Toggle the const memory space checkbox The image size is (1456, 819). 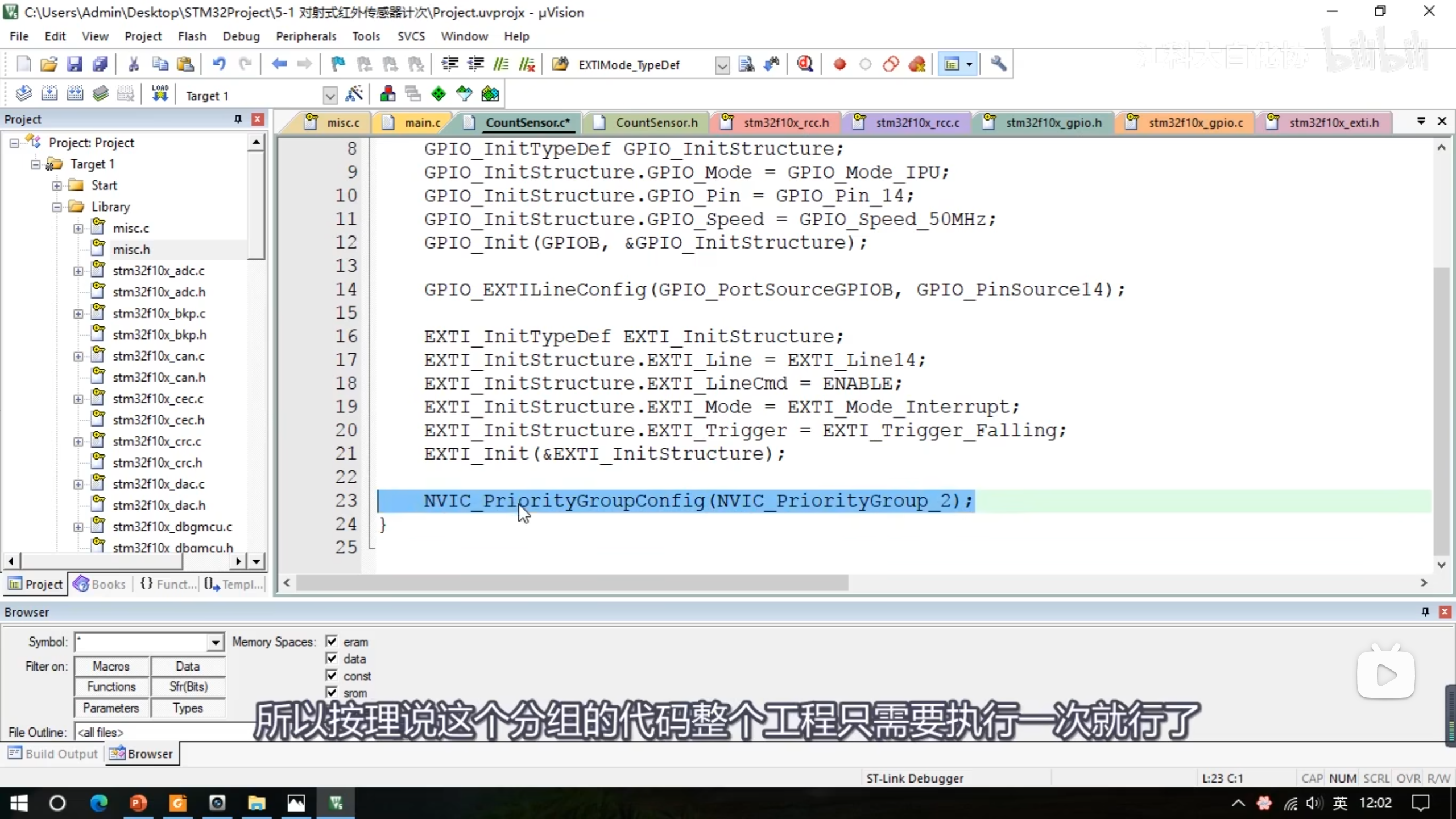tap(332, 676)
